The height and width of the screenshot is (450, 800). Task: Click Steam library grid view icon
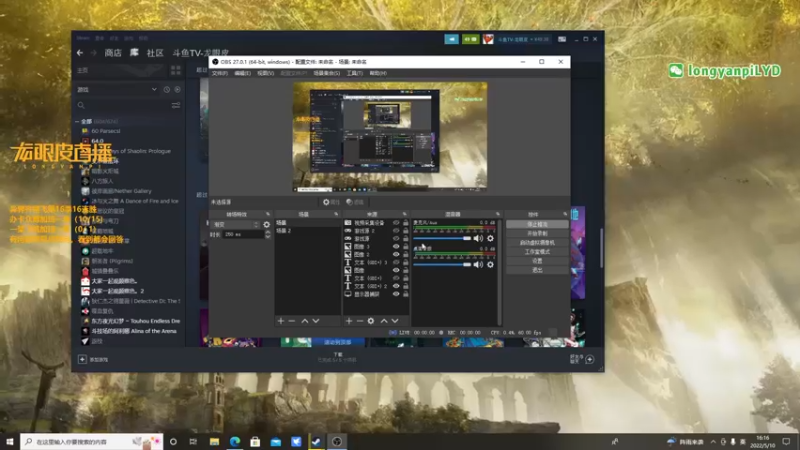click(x=176, y=70)
